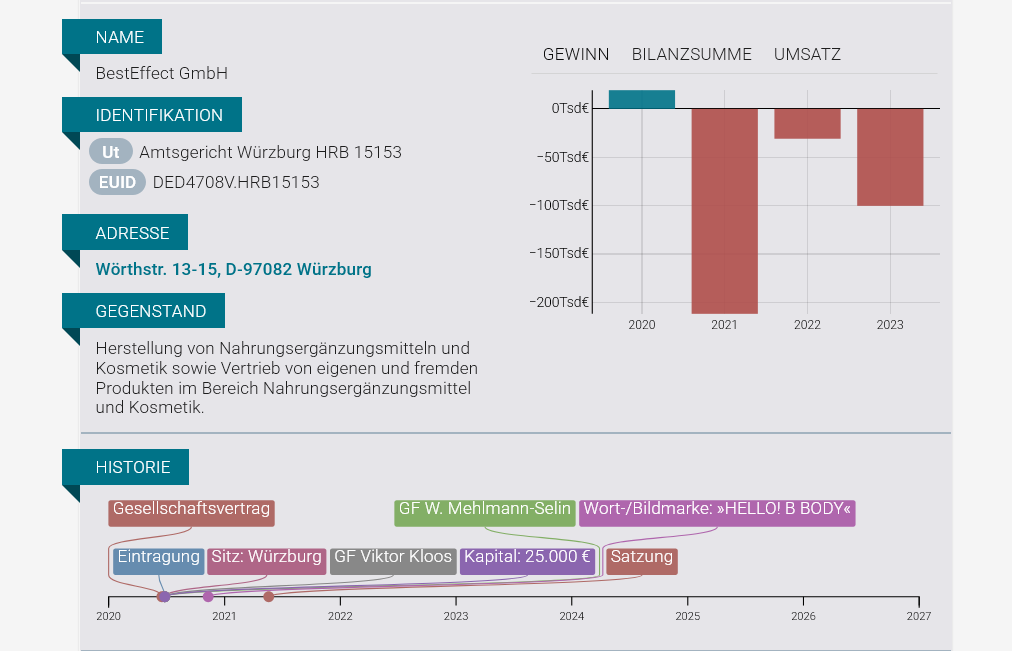Click the 2027 timeline year label

pos(918,616)
